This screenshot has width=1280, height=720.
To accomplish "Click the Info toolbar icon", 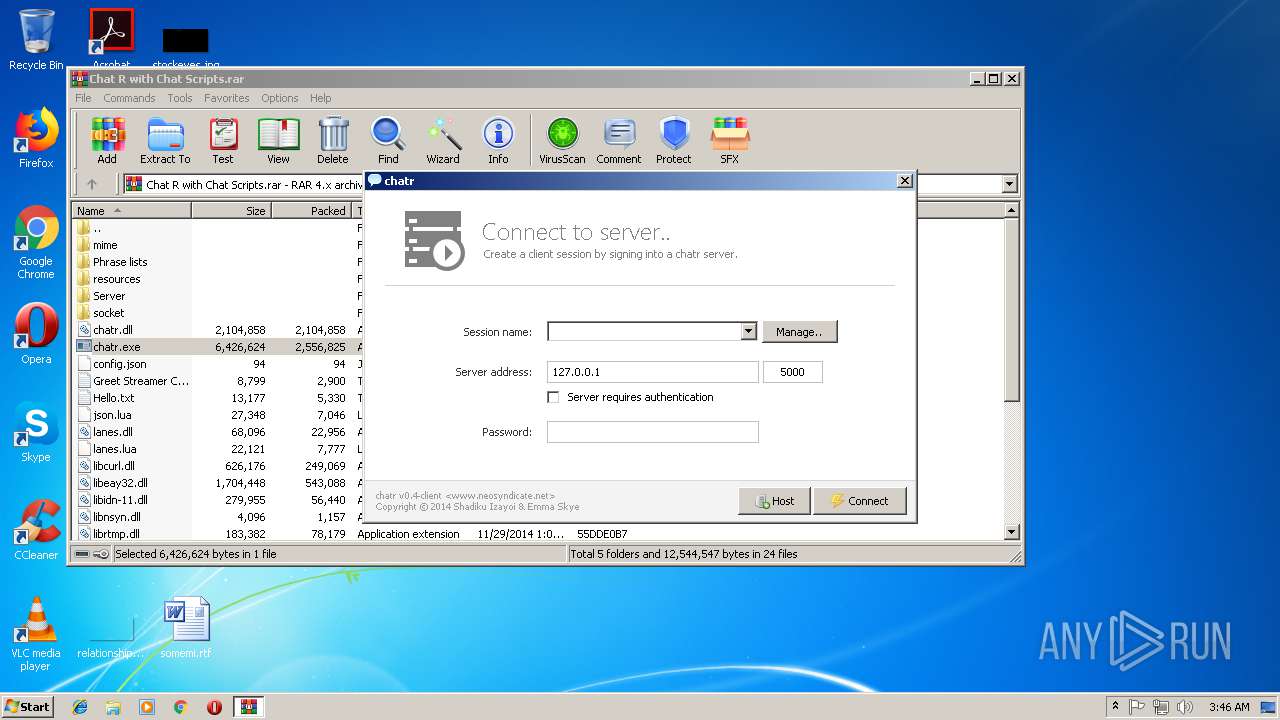I will tap(498, 141).
